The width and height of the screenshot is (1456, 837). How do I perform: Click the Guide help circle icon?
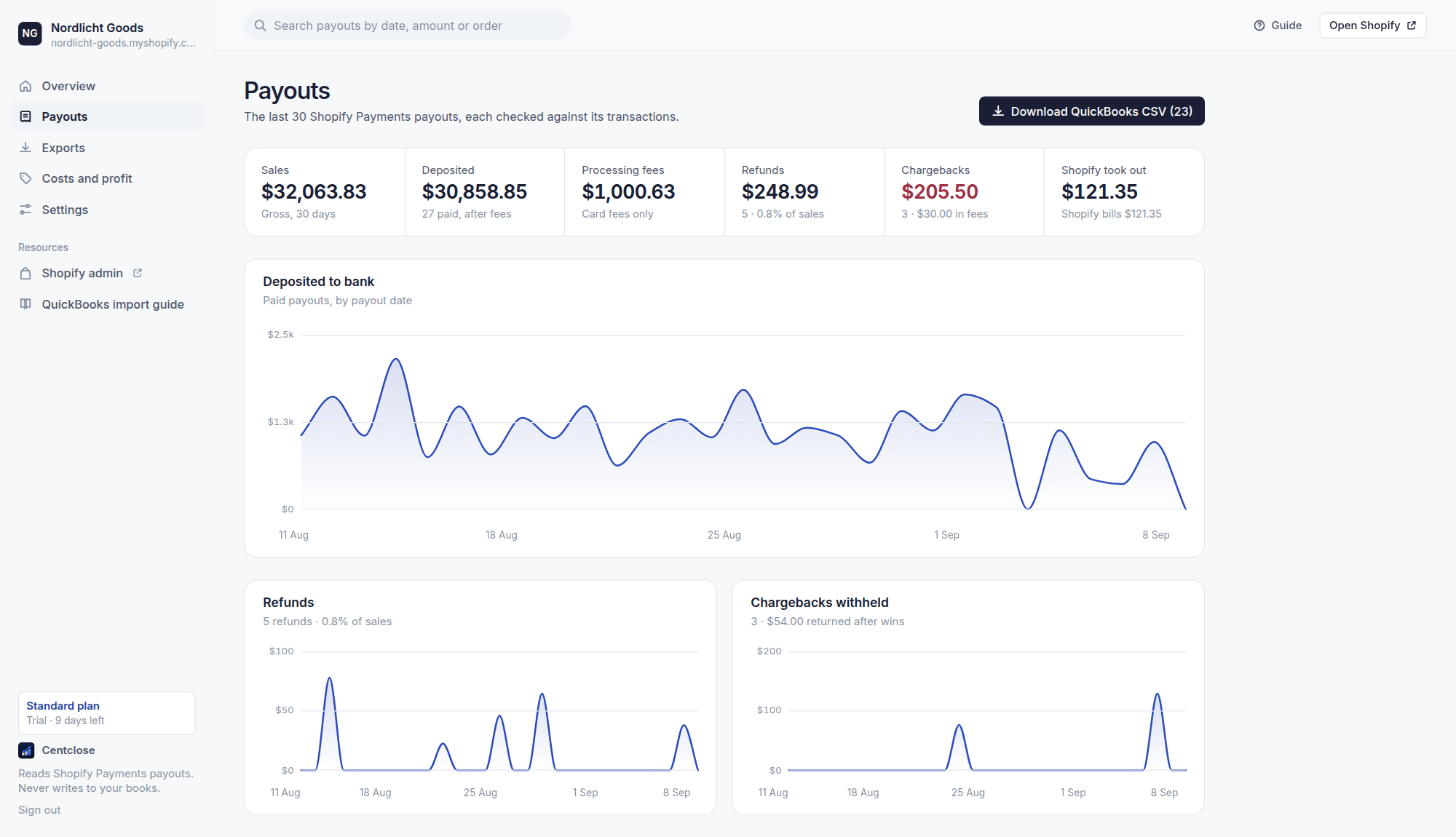[1259, 25]
